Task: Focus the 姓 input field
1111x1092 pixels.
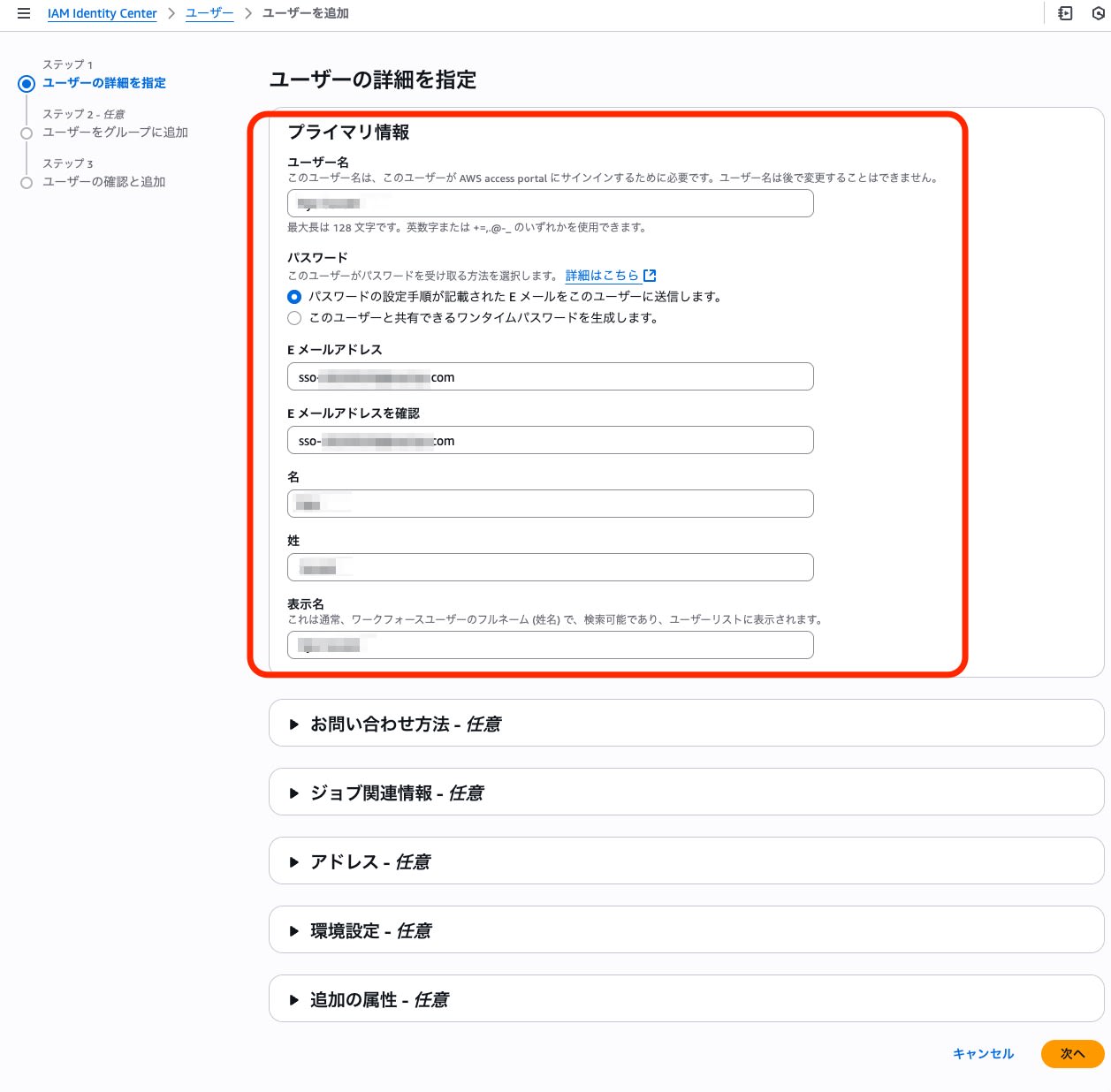Action: click(x=550, y=567)
